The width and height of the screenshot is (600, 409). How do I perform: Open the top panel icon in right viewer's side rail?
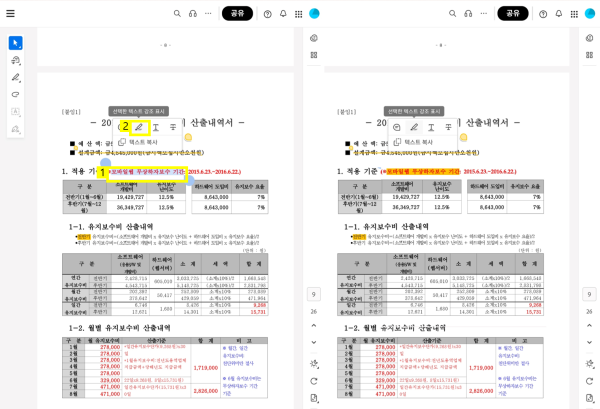(589, 38)
